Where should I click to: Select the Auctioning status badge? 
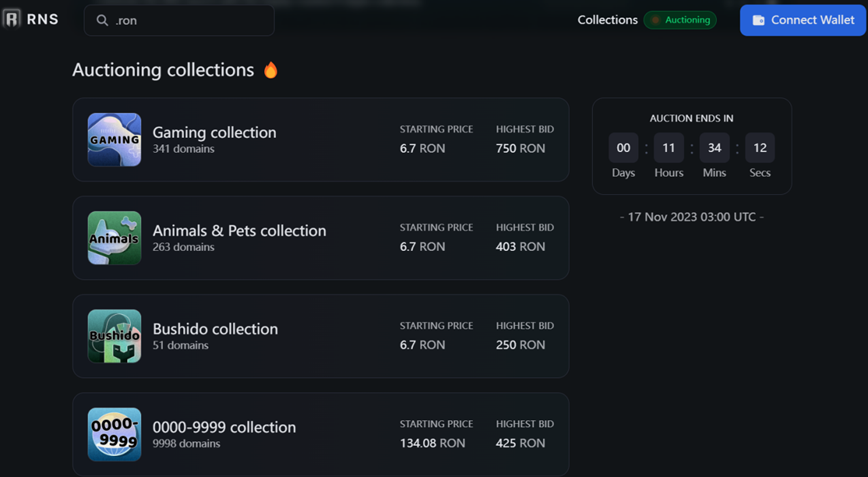tap(680, 20)
